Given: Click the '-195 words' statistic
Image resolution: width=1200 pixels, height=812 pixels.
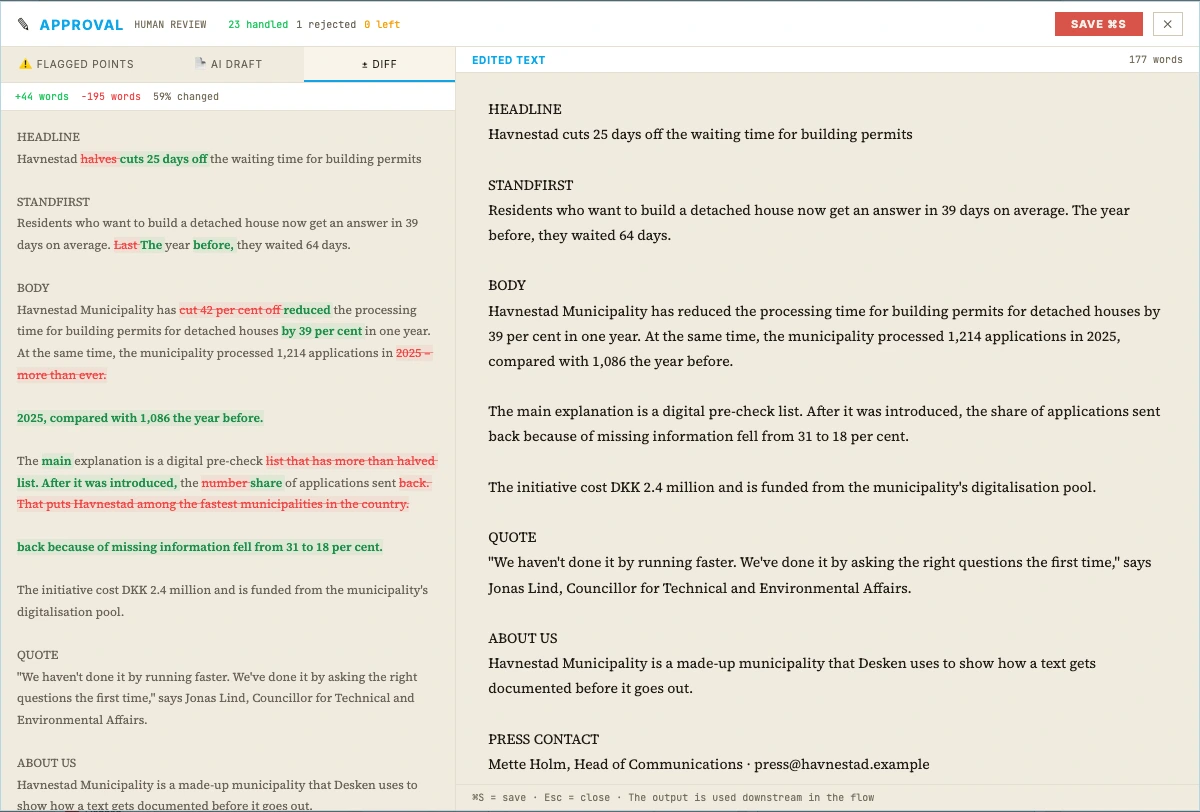Looking at the screenshot, I should [x=111, y=97].
